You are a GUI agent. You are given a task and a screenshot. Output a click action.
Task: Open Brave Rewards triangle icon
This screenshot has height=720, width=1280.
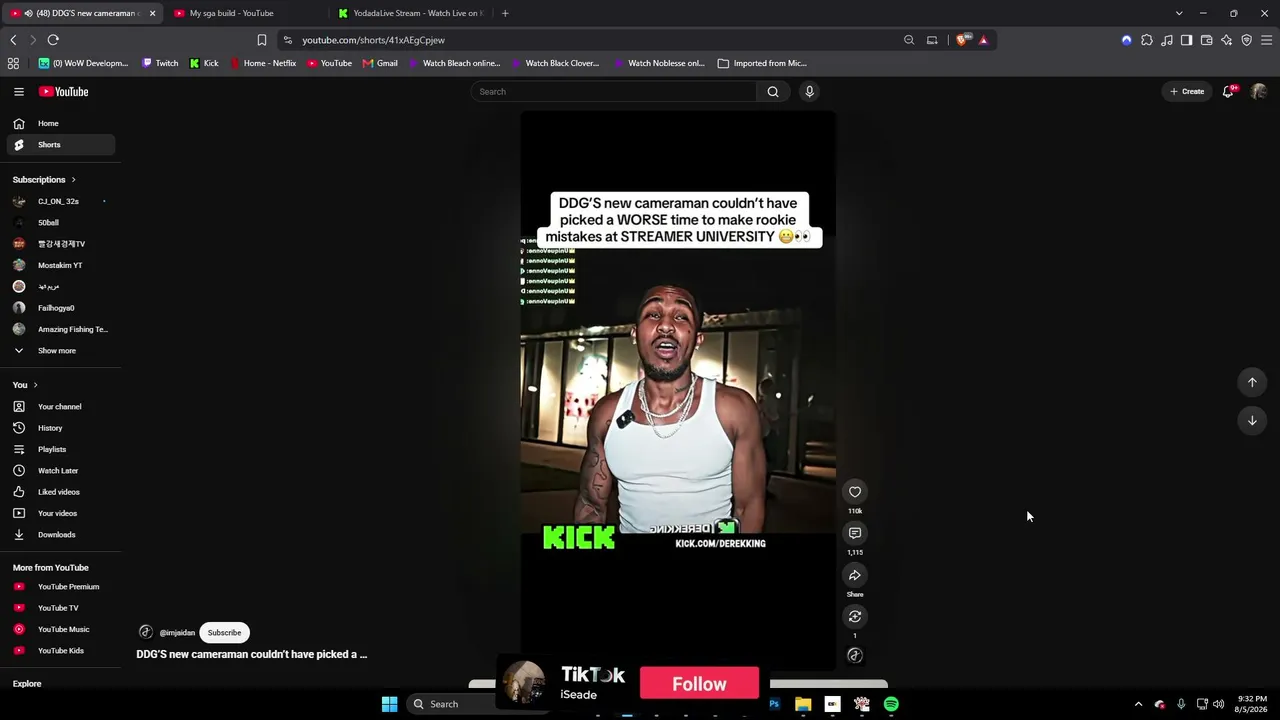tap(984, 40)
